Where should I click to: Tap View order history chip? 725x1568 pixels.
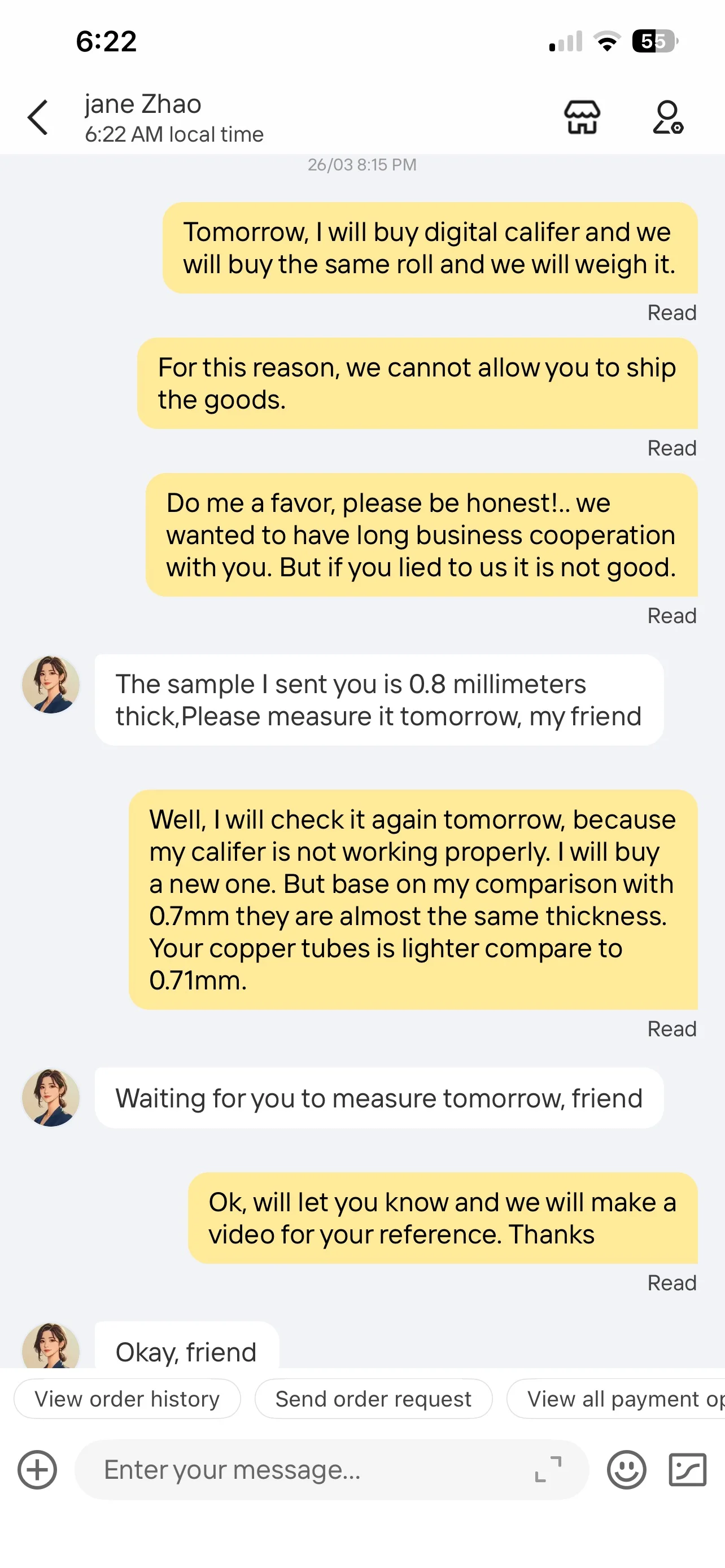tap(126, 1399)
